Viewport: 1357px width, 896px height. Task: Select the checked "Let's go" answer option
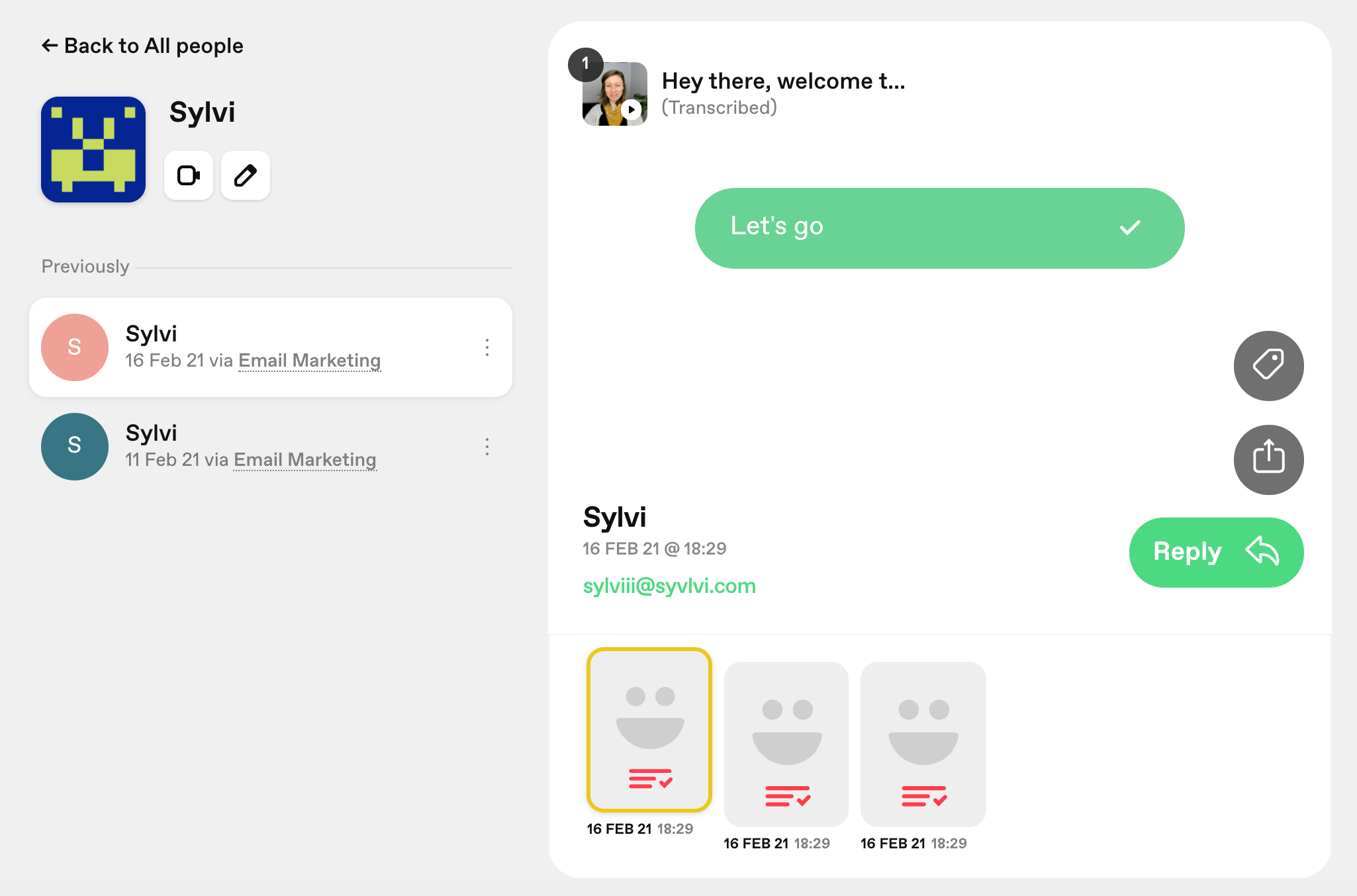coord(939,228)
